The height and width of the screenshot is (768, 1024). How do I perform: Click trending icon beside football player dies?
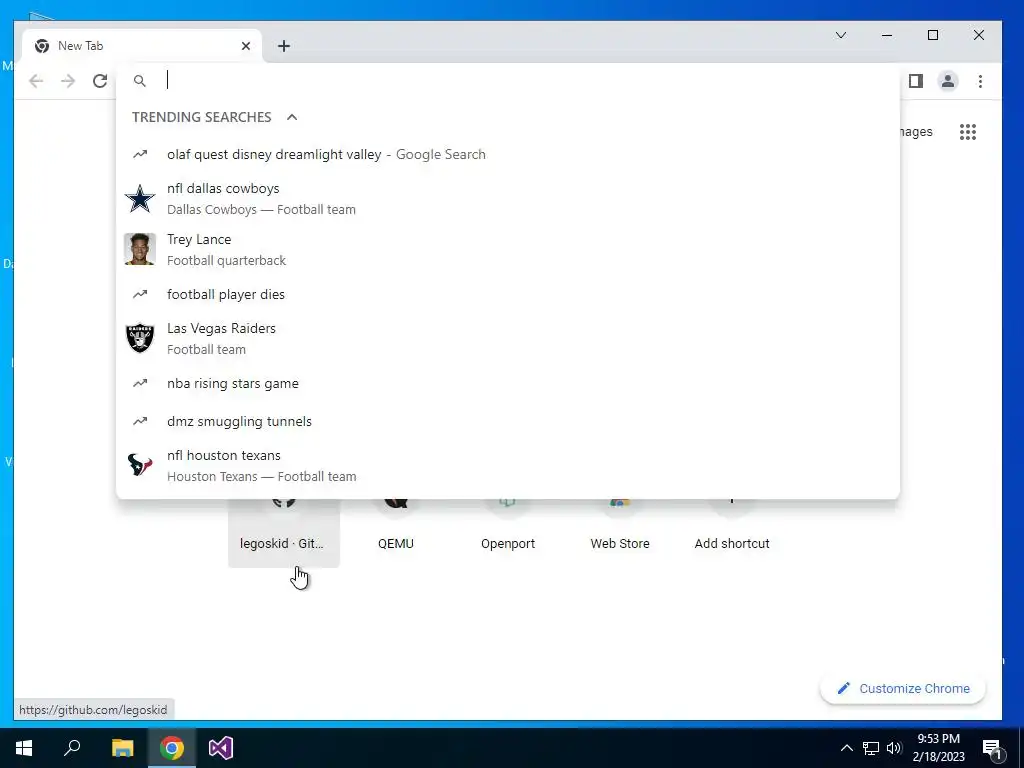[140, 295]
